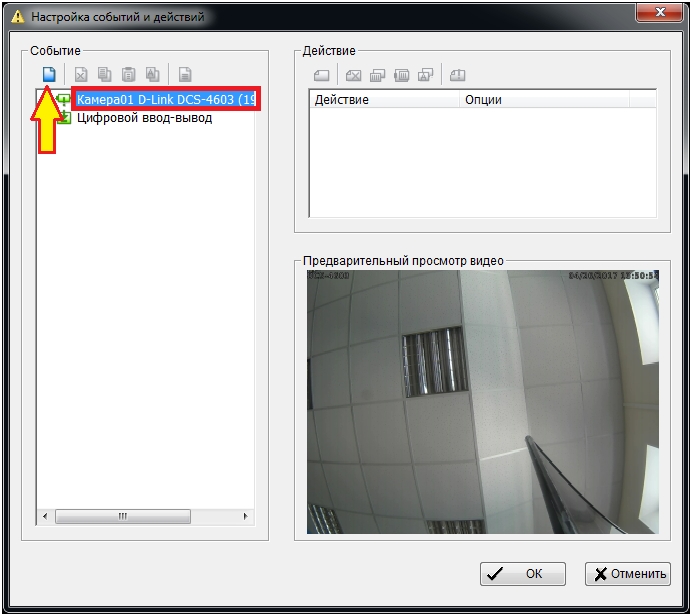Image resolution: width=692 pixels, height=616 pixels.
Task: Click the Опции column header
Action: pyautogui.click(x=555, y=100)
